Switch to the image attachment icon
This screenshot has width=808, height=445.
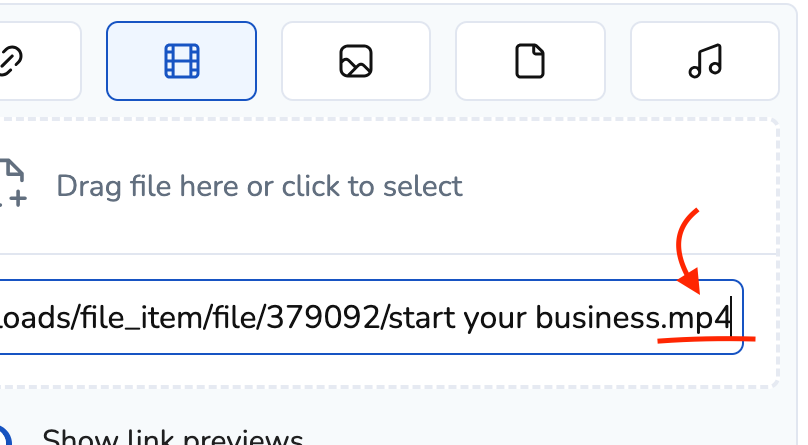tap(356, 61)
